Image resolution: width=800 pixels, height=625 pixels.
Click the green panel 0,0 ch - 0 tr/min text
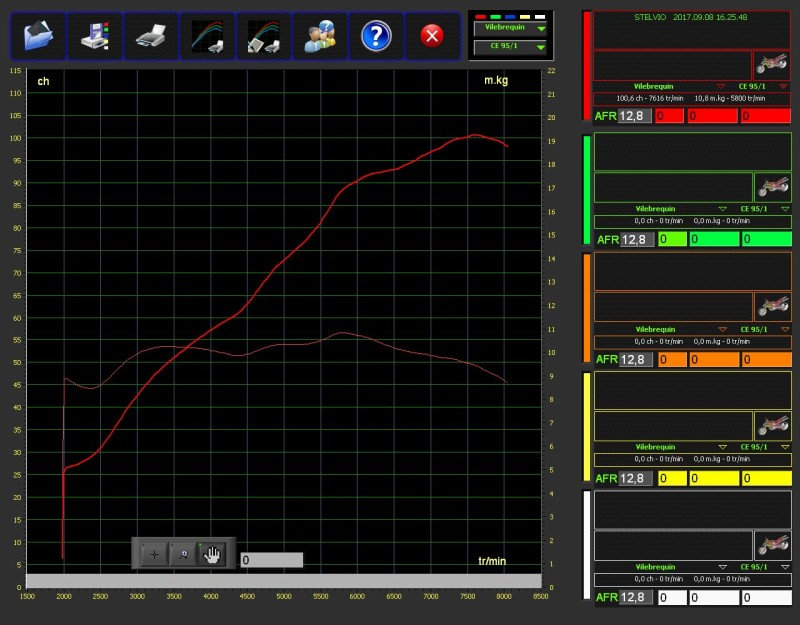(659, 221)
